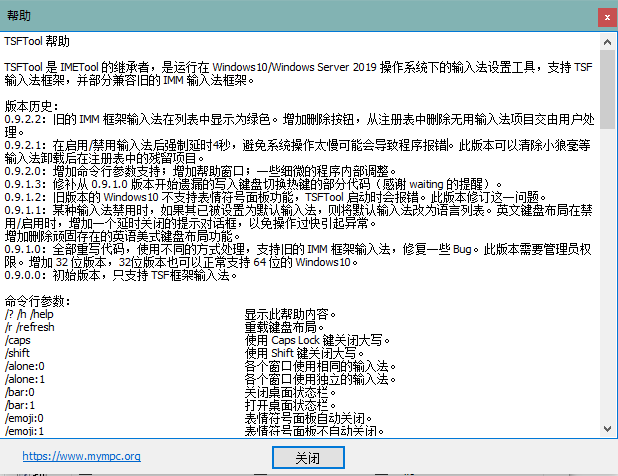Image resolution: width=618 pixels, height=476 pixels.
Task: Click the "/r /refresh" parameter text
Action: pos(30,327)
